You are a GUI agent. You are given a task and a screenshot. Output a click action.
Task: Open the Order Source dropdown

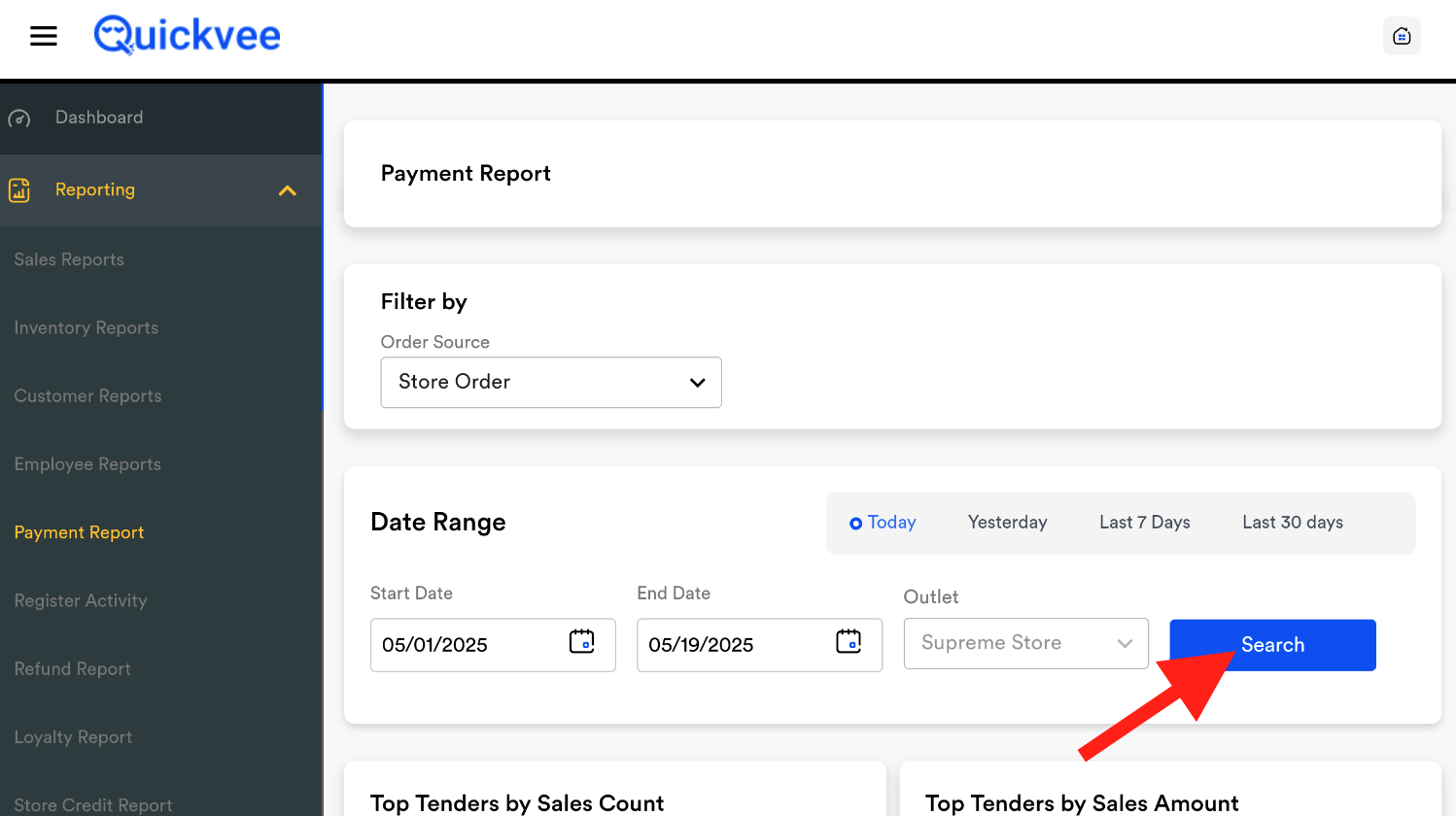pyautogui.click(x=550, y=382)
